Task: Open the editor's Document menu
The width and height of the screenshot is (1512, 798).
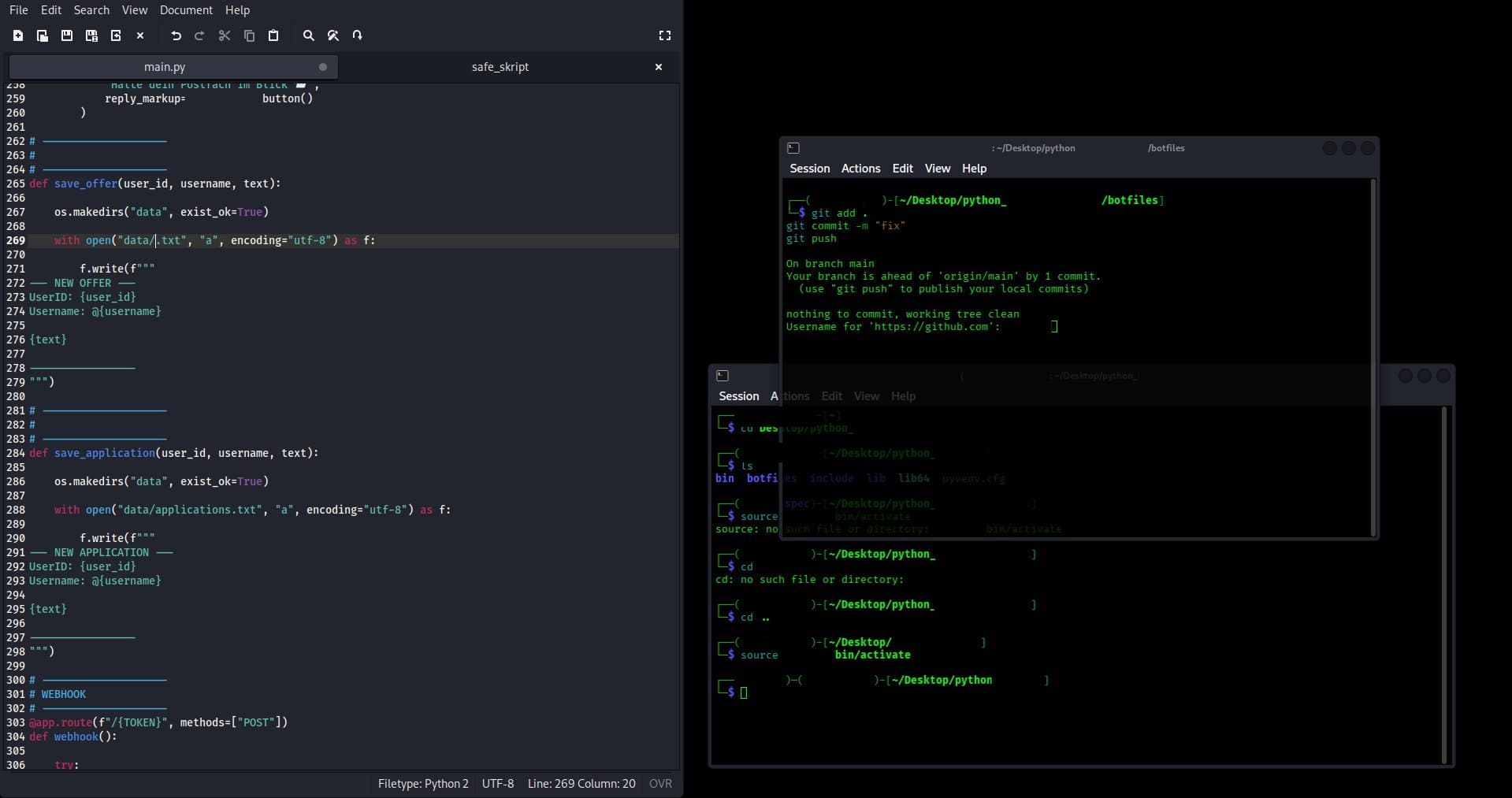Action: (x=186, y=10)
